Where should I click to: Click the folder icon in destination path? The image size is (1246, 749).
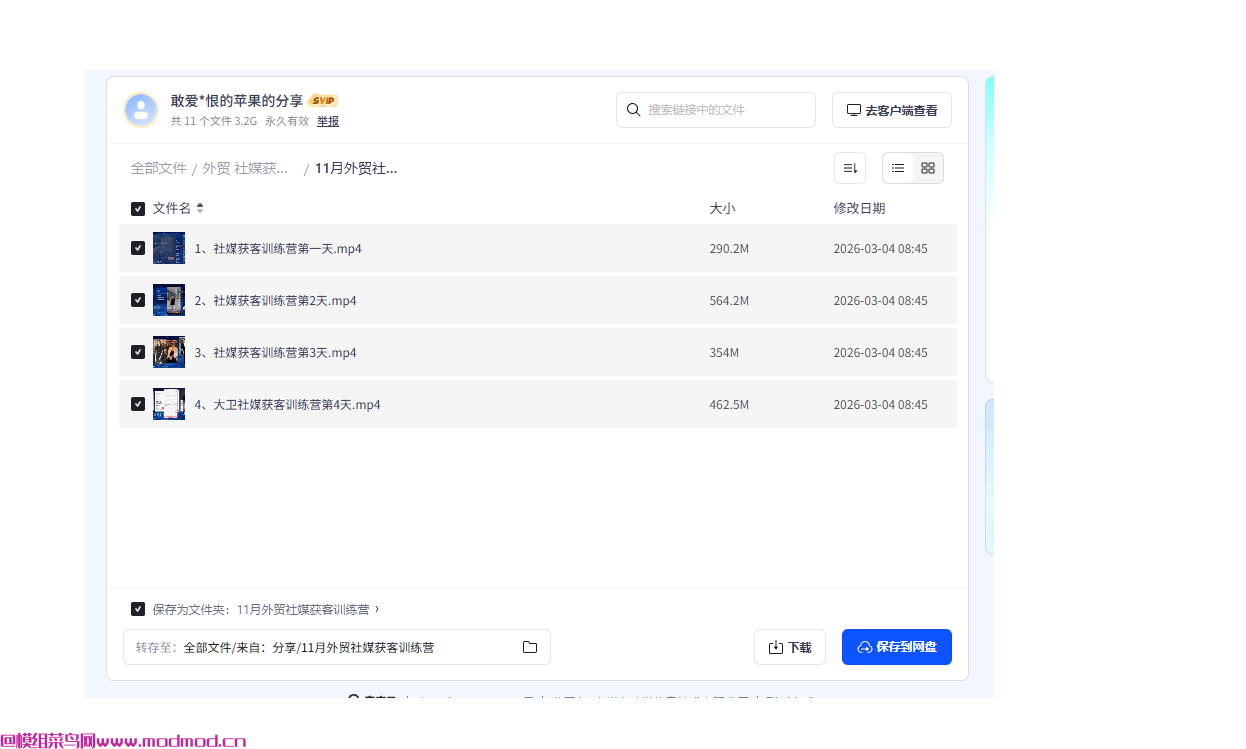point(530,647)
